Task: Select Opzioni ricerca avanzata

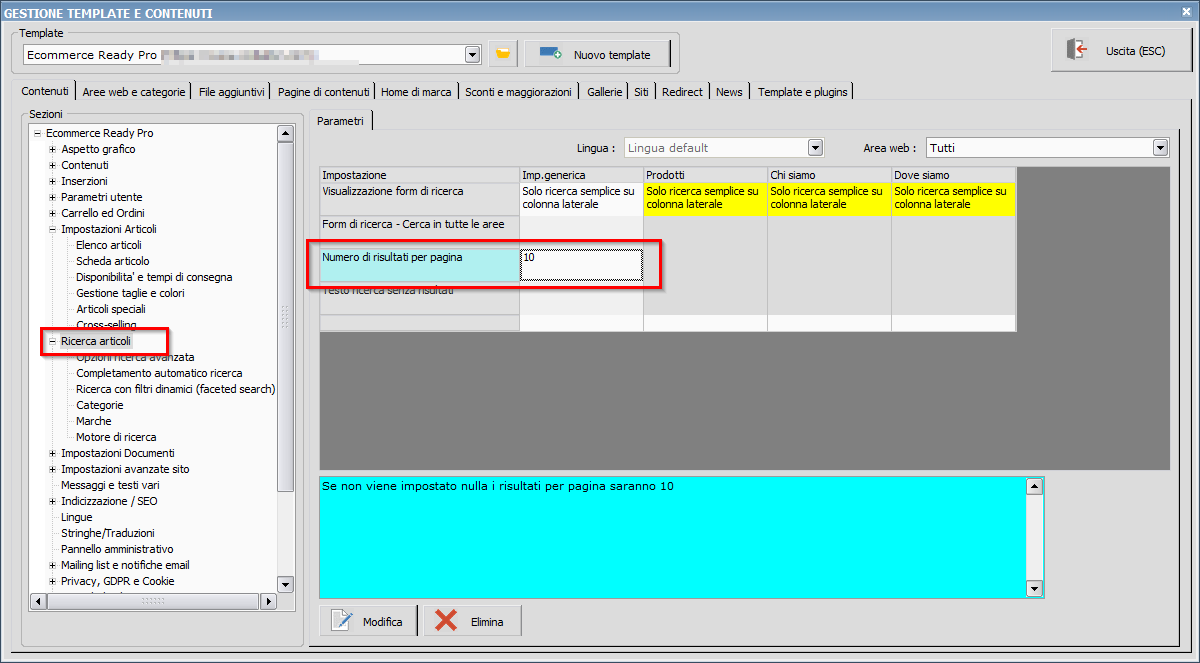Action: [135, 357]
